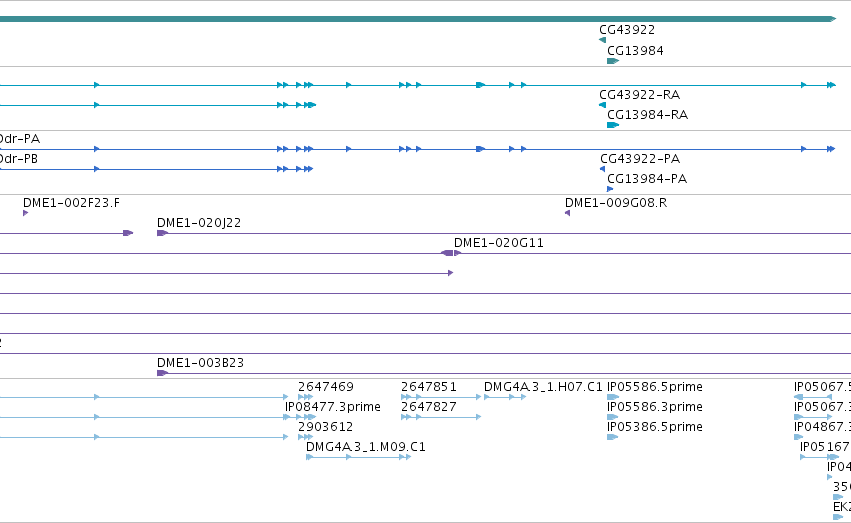Select the CG43922 gene label
The height and width of the screenshot is (523, 851).
pyautogui.click(x=627, y=30)
